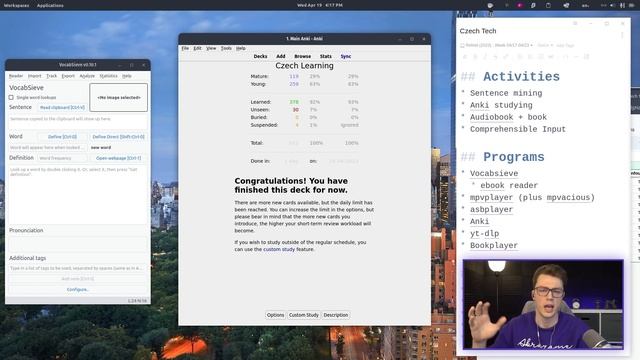This screenshot has width=640, height=360.
Task: Open the Analyze menu in VocabSieve
Action: click(x=87, y=76)
